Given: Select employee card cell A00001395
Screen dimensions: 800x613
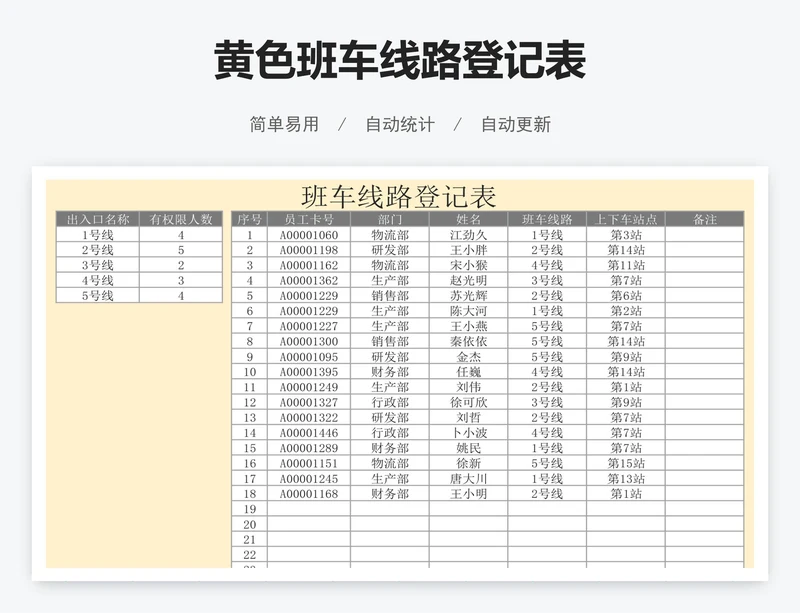Looking at the screenshot, I should point(309,372).
